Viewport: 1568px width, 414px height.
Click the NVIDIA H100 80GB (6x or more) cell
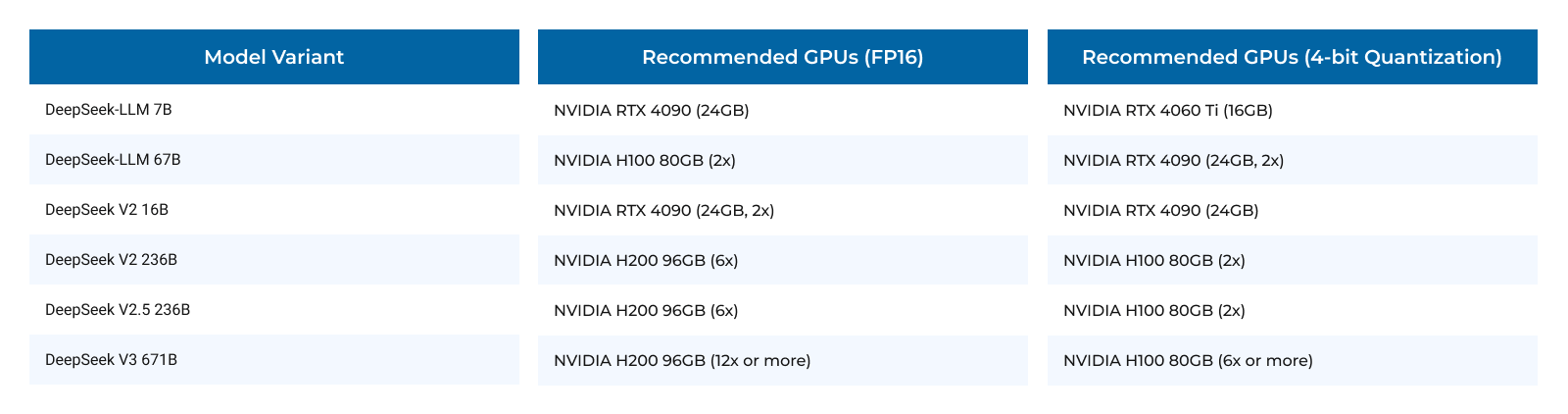(x=1188, y=361)
